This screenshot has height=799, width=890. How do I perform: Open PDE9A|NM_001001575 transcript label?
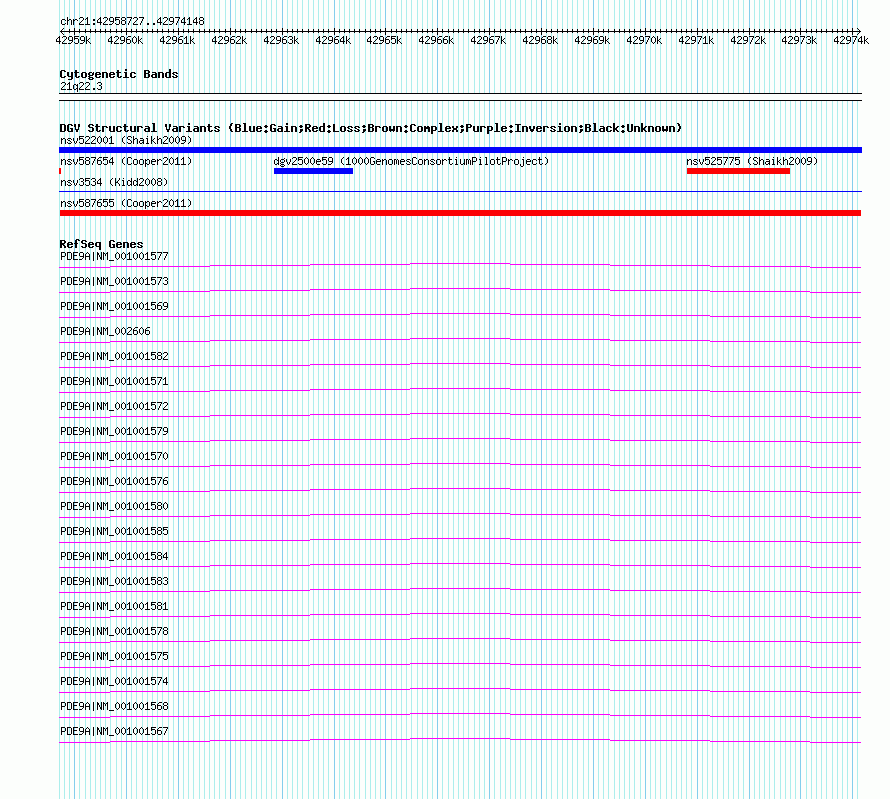[114, 656]
